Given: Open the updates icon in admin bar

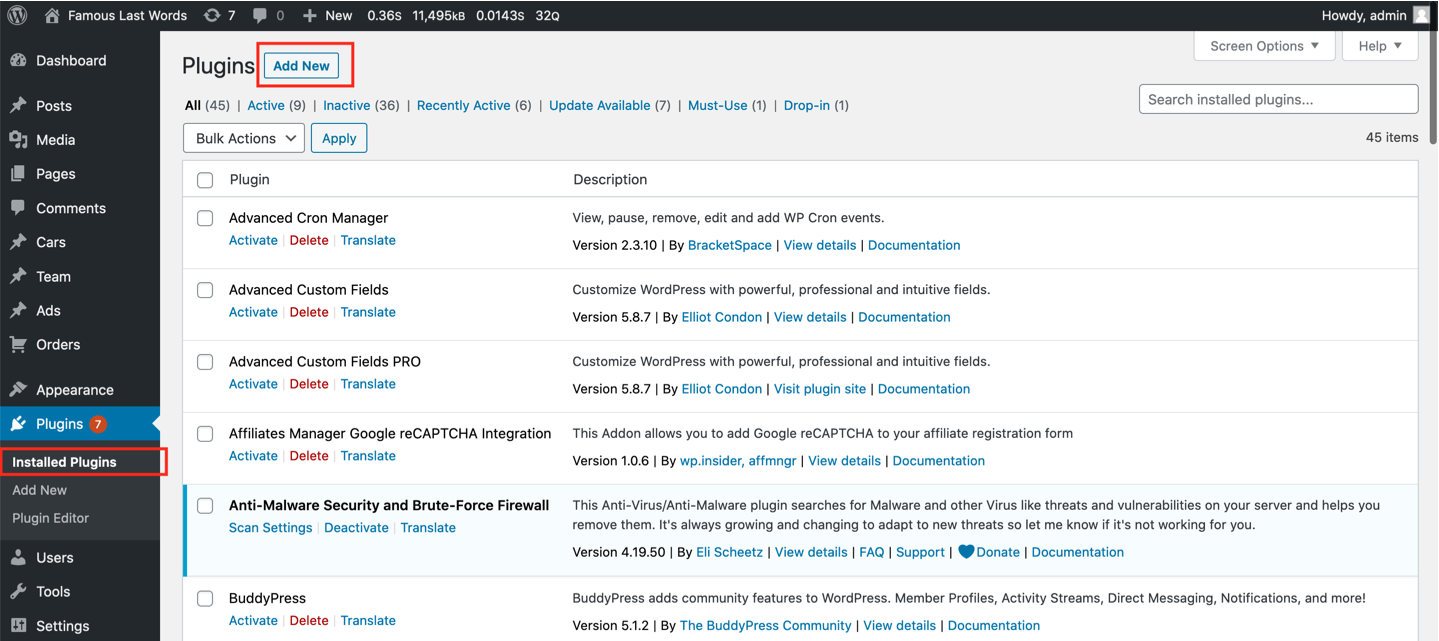Looking at the screenshot, I should 212,15.
